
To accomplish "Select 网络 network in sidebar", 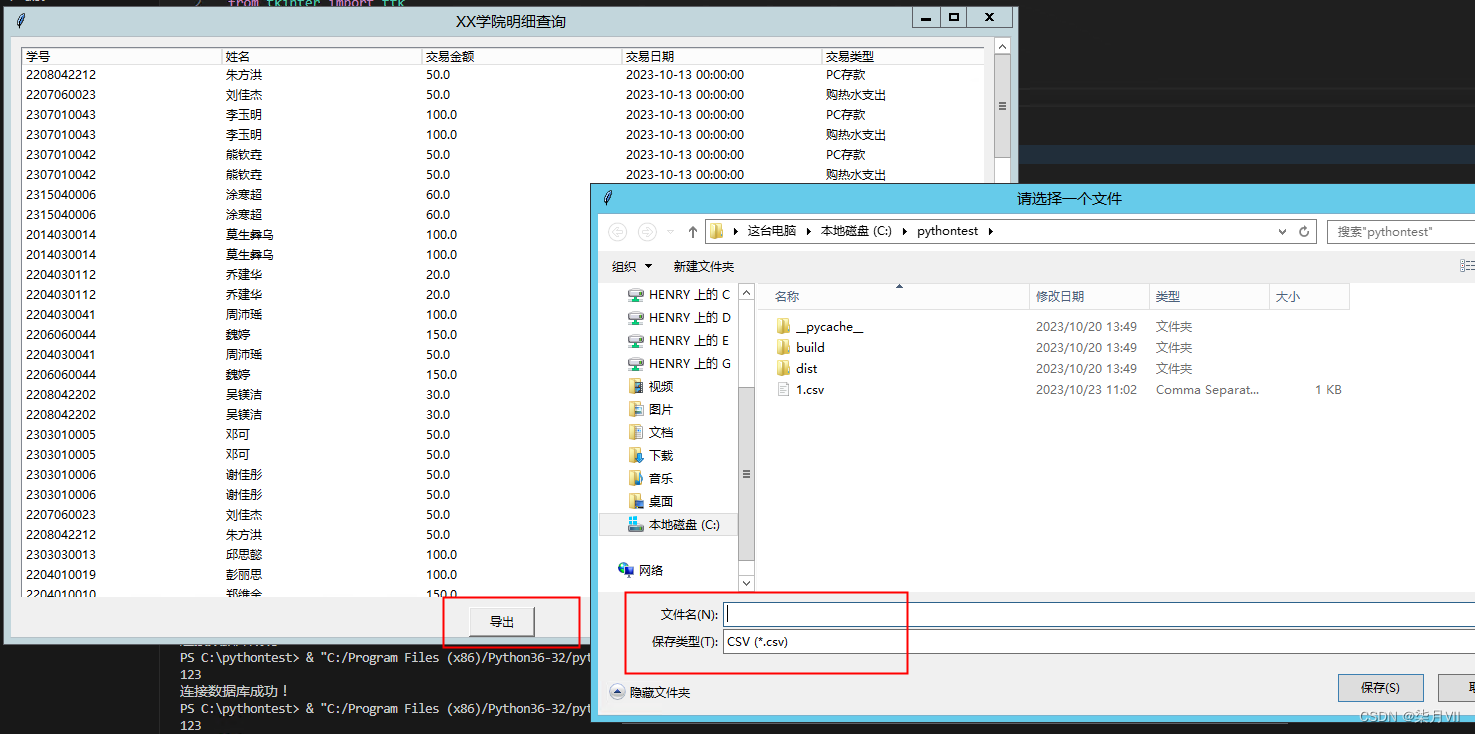I will (641, 571).
